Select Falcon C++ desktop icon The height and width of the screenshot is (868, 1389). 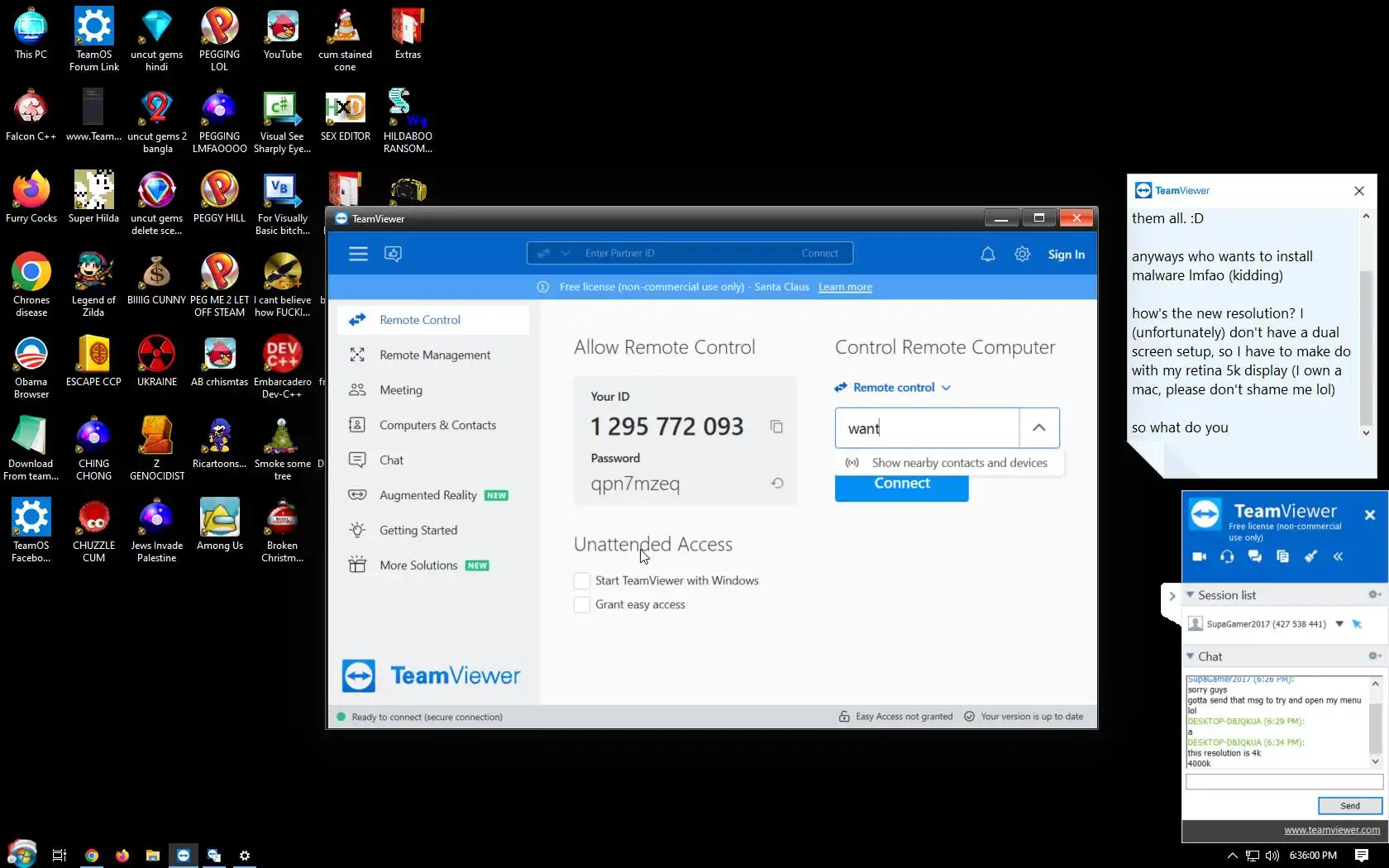[31, 116]
